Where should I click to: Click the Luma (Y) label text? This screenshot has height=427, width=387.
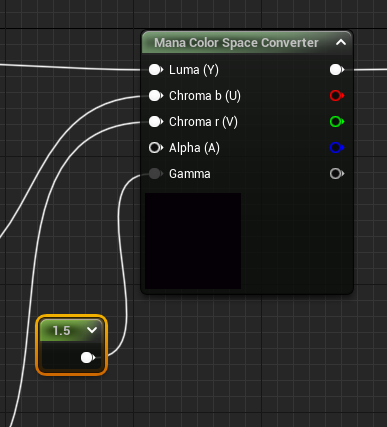coord(194,70)
